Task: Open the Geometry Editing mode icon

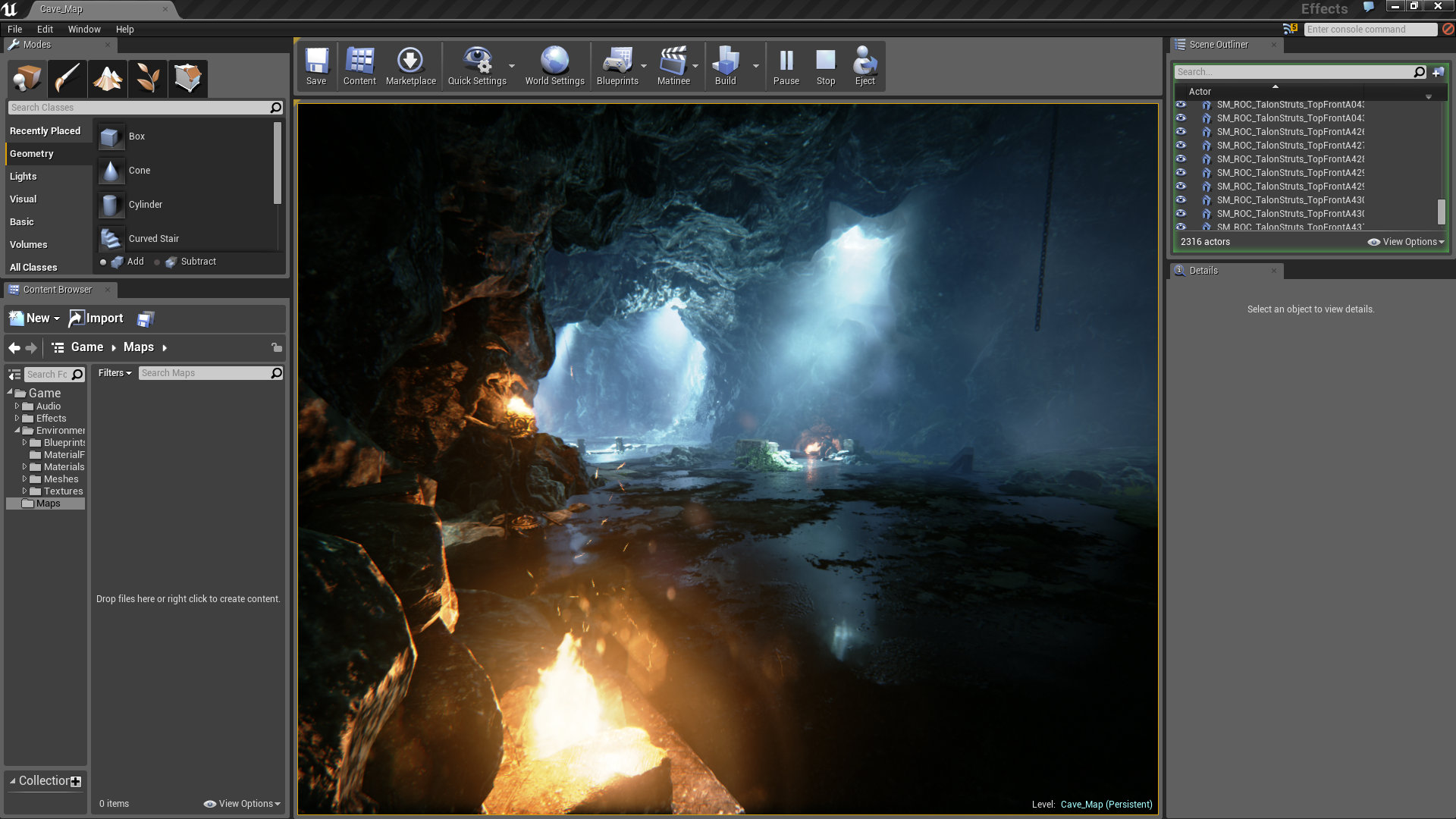Action: [x=187, y=78]
